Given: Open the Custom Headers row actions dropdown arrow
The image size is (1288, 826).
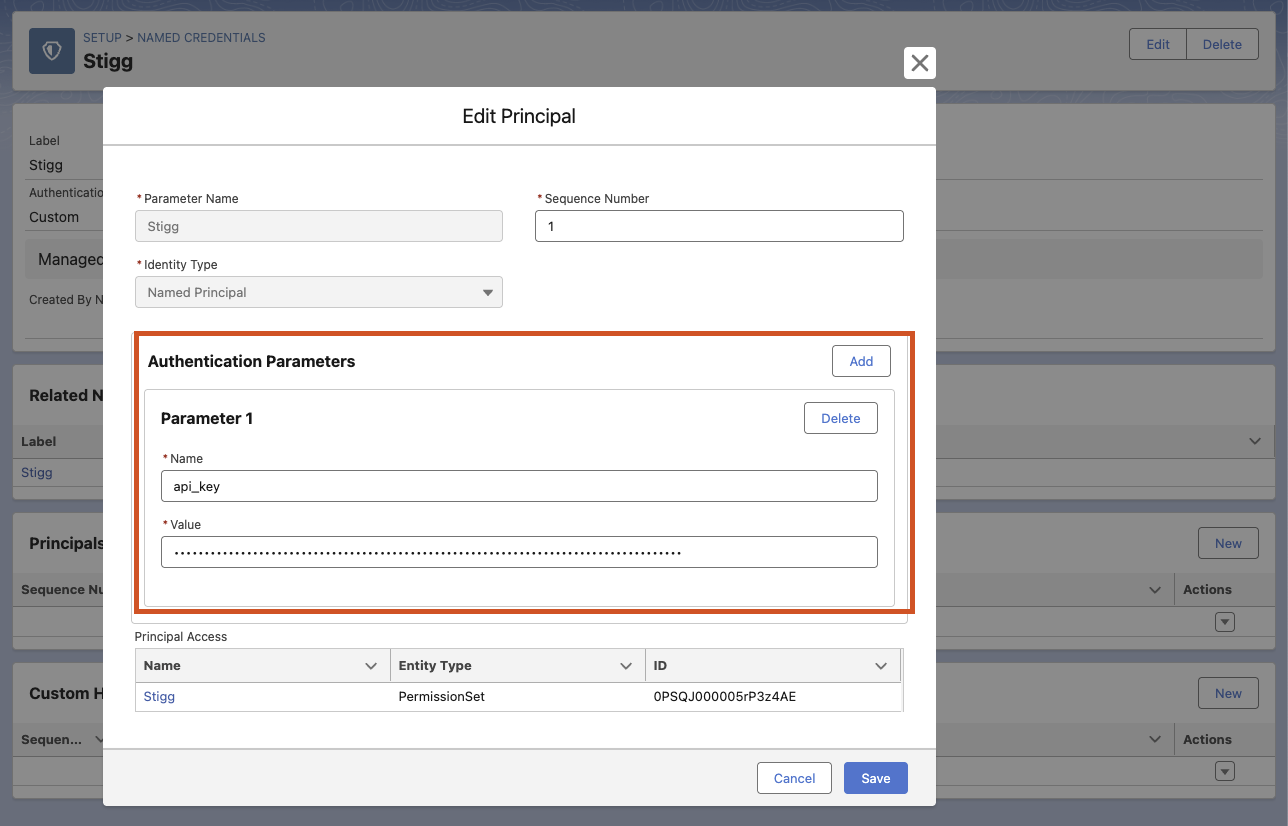Looking at the screenshot, I should point(1225,771).
